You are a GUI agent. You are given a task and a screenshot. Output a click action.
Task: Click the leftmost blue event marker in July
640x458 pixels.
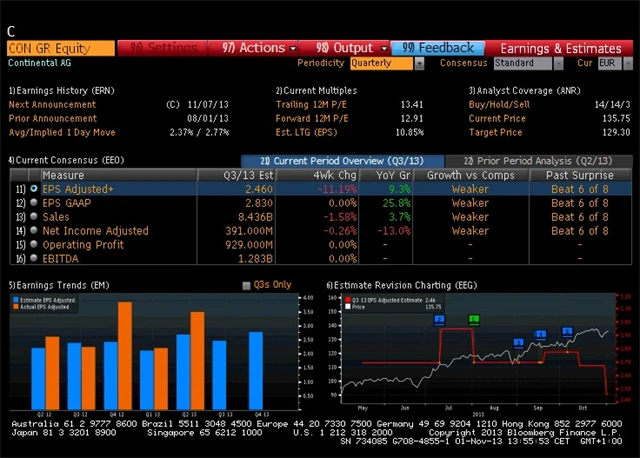(441, 320)
